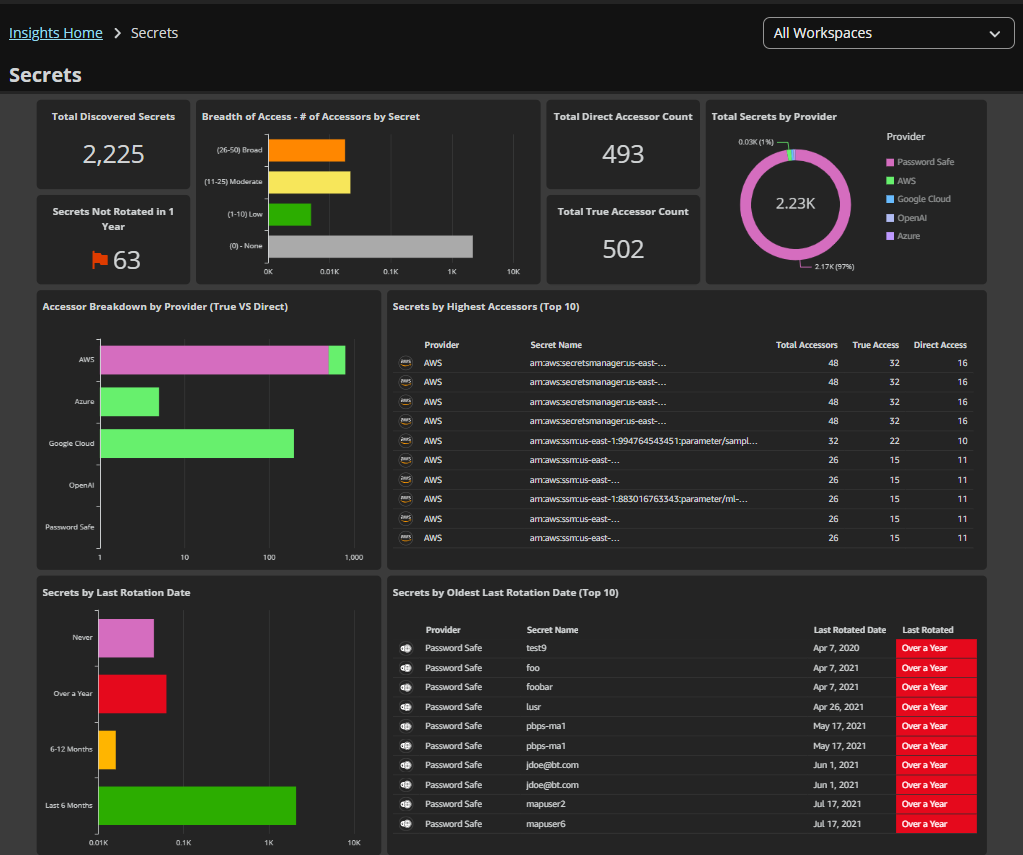The image size is (1023, 855).
Task: Click the 6-12 Months rotation bar
Action: 107,749
